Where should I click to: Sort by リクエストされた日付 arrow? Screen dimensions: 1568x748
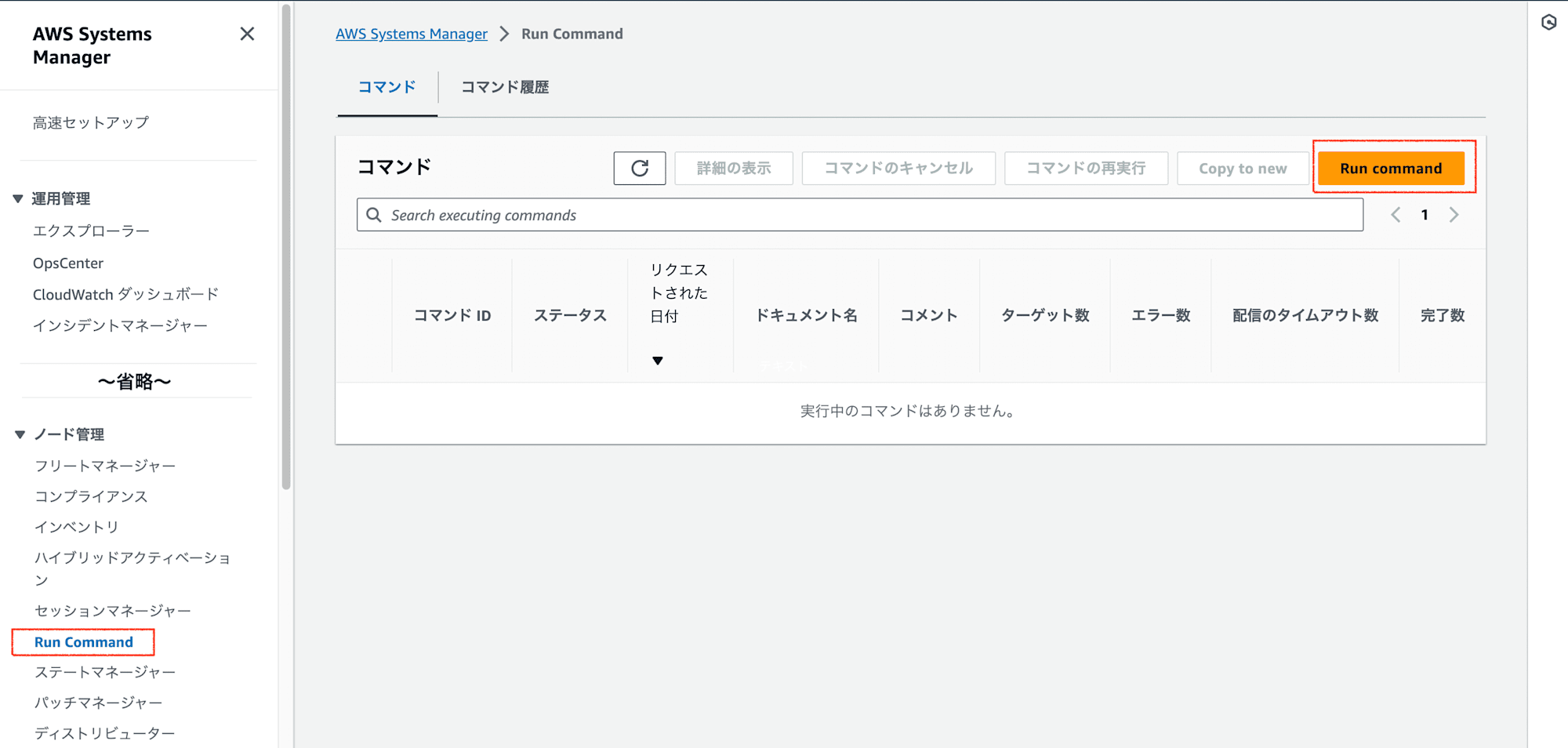[658, 361]
